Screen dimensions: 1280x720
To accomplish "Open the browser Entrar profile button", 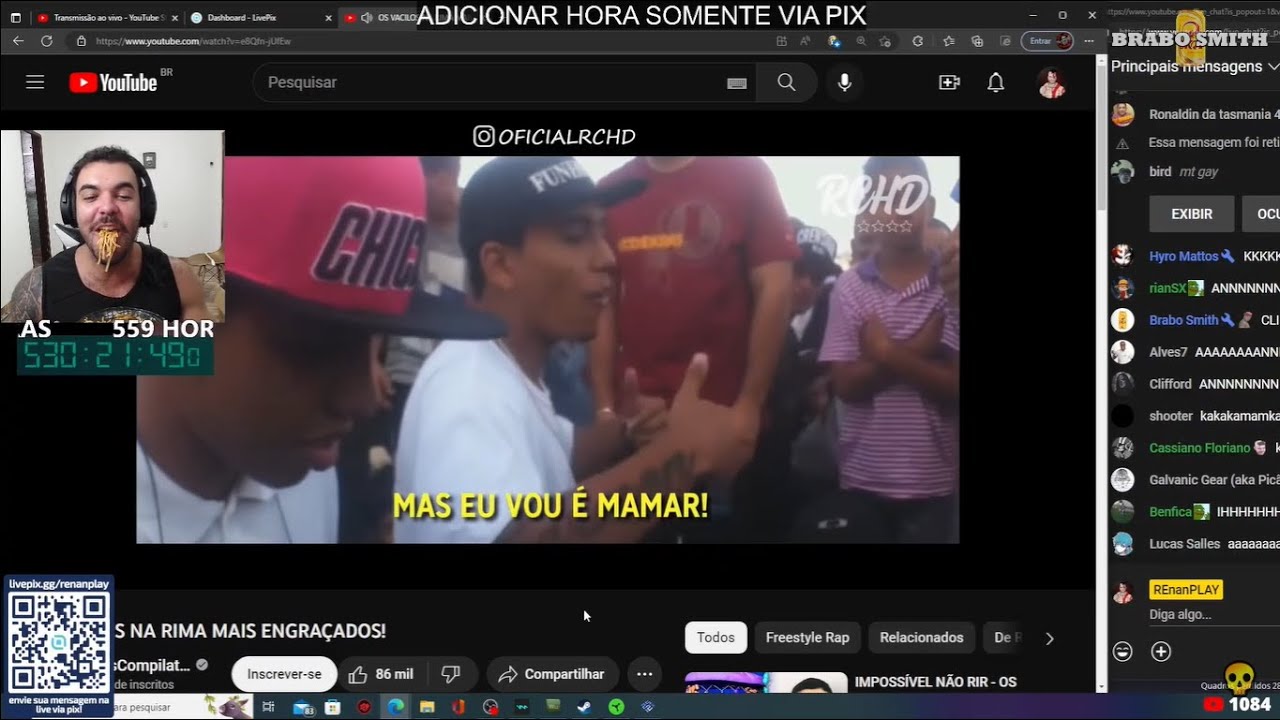I will coord(1047,41).
